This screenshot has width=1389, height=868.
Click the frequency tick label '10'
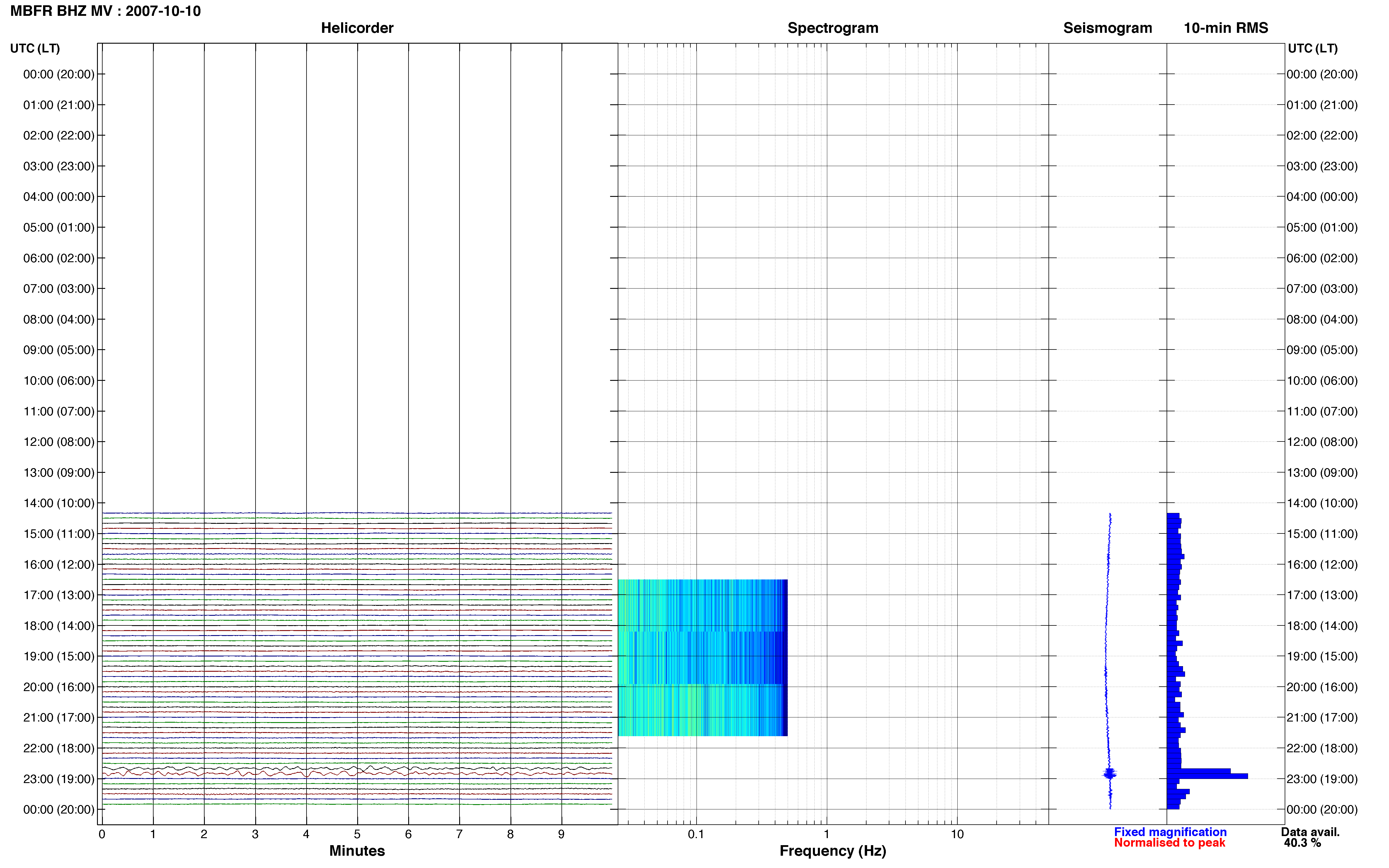pos(957,834)
